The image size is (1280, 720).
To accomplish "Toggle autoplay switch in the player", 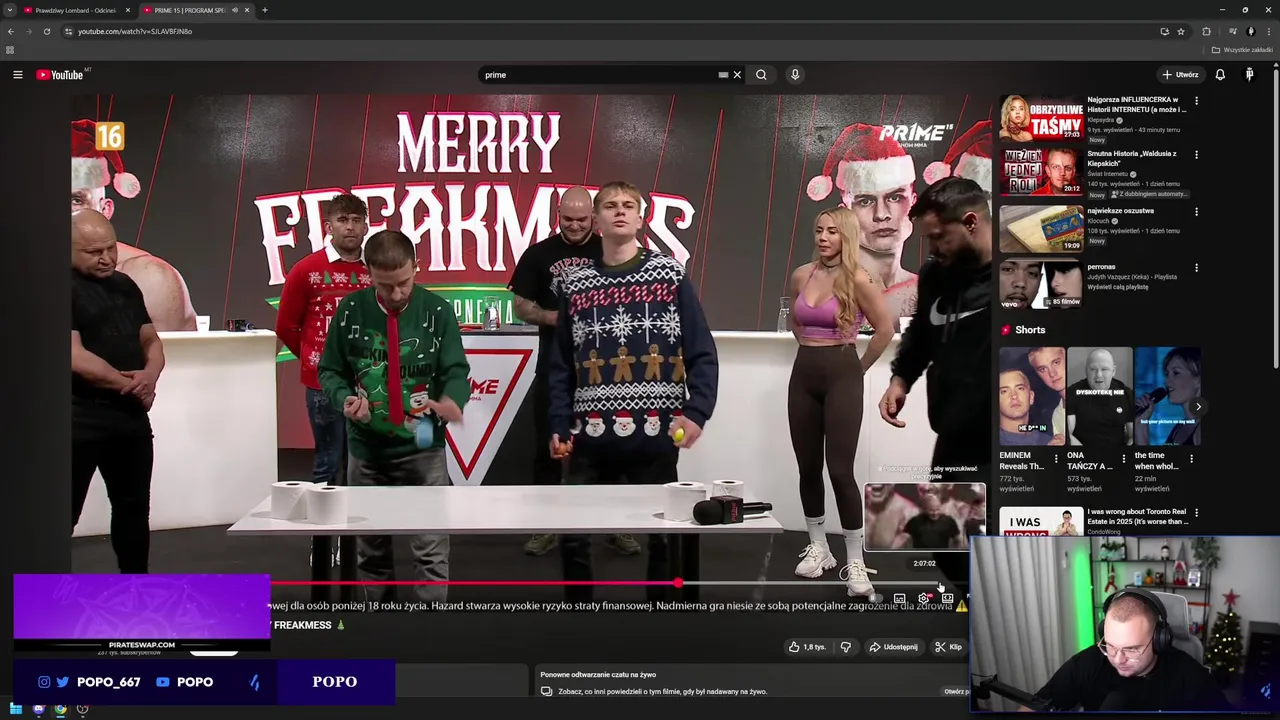I will (x=875, y=599).
